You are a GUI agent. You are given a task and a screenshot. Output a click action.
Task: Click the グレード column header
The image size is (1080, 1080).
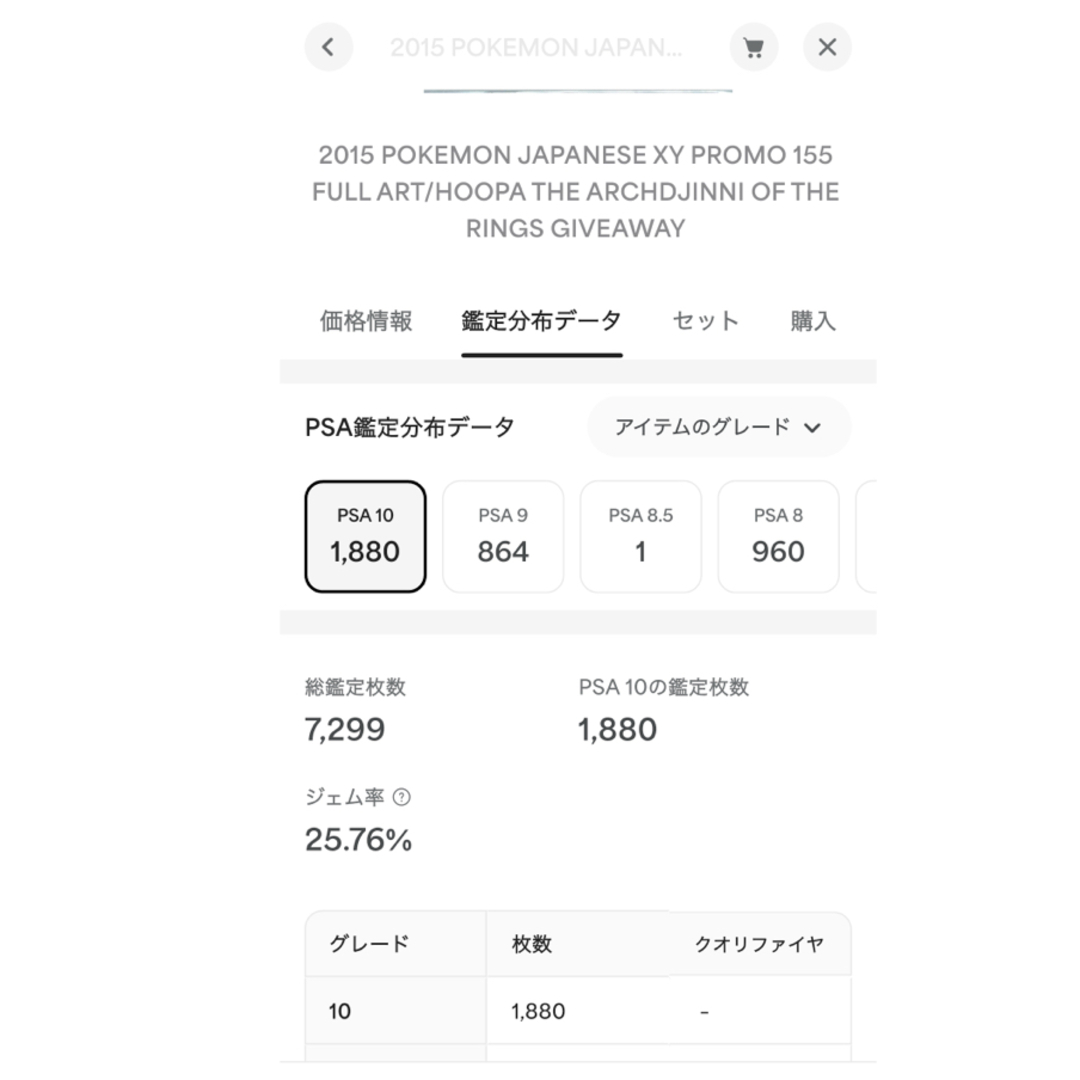coord(369,944)
